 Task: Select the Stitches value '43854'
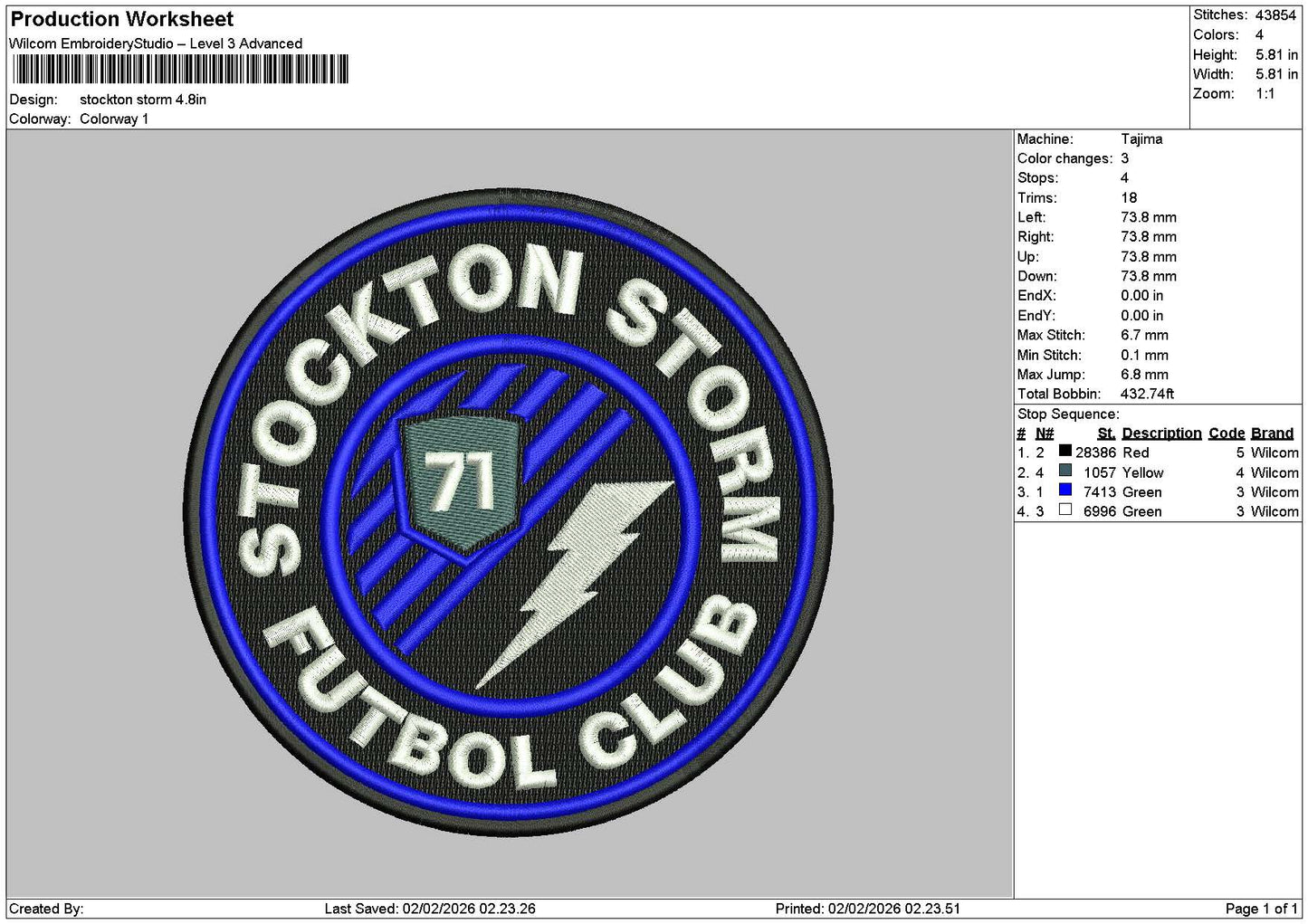point(1276,15)
